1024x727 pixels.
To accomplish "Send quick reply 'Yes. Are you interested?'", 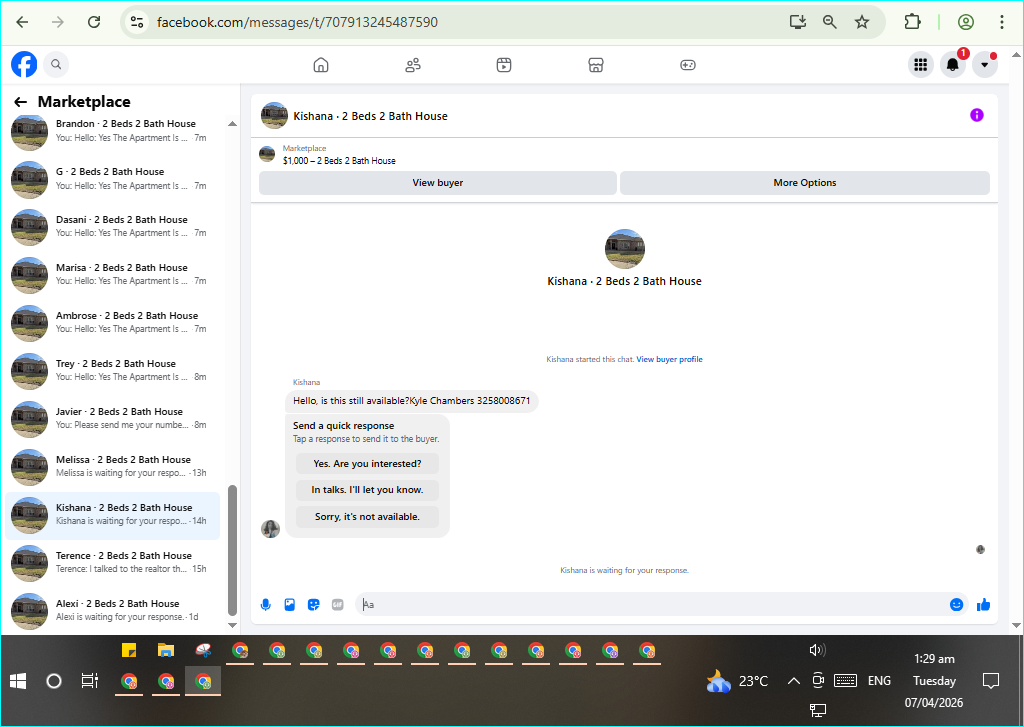I will coord(367,464).
